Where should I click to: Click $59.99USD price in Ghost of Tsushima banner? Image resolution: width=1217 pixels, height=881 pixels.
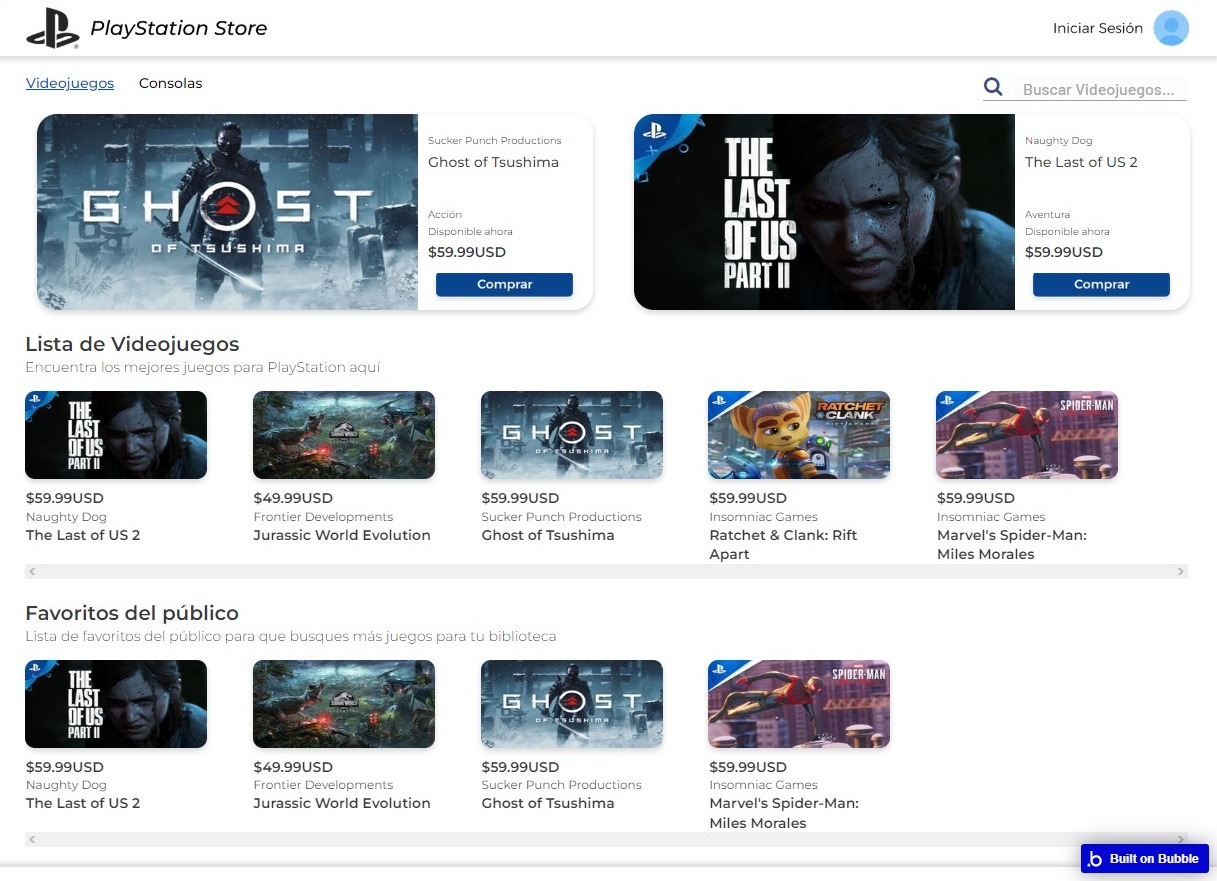click(x=467, y=252)
